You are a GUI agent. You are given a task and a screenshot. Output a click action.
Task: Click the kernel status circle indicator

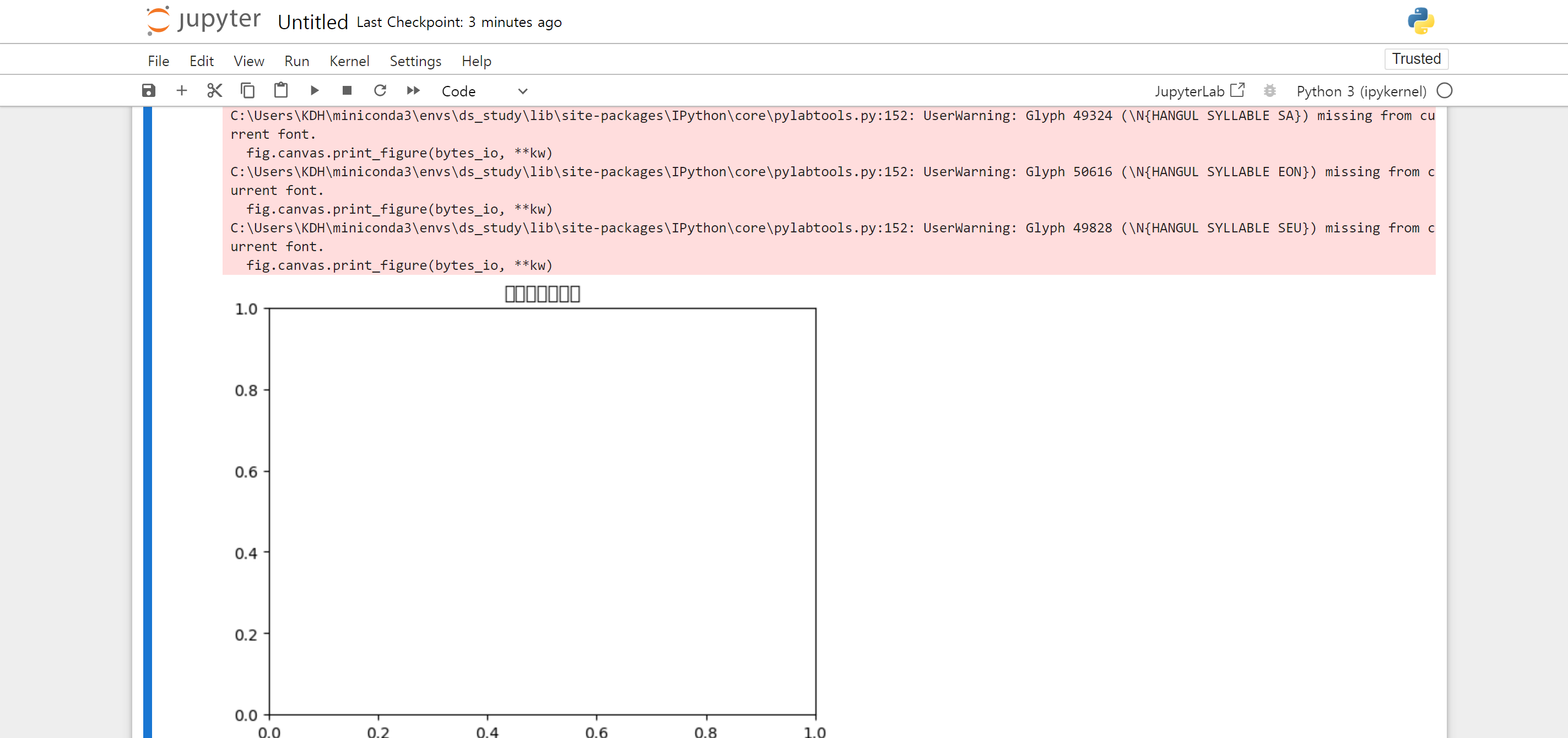coord(1444,91)
